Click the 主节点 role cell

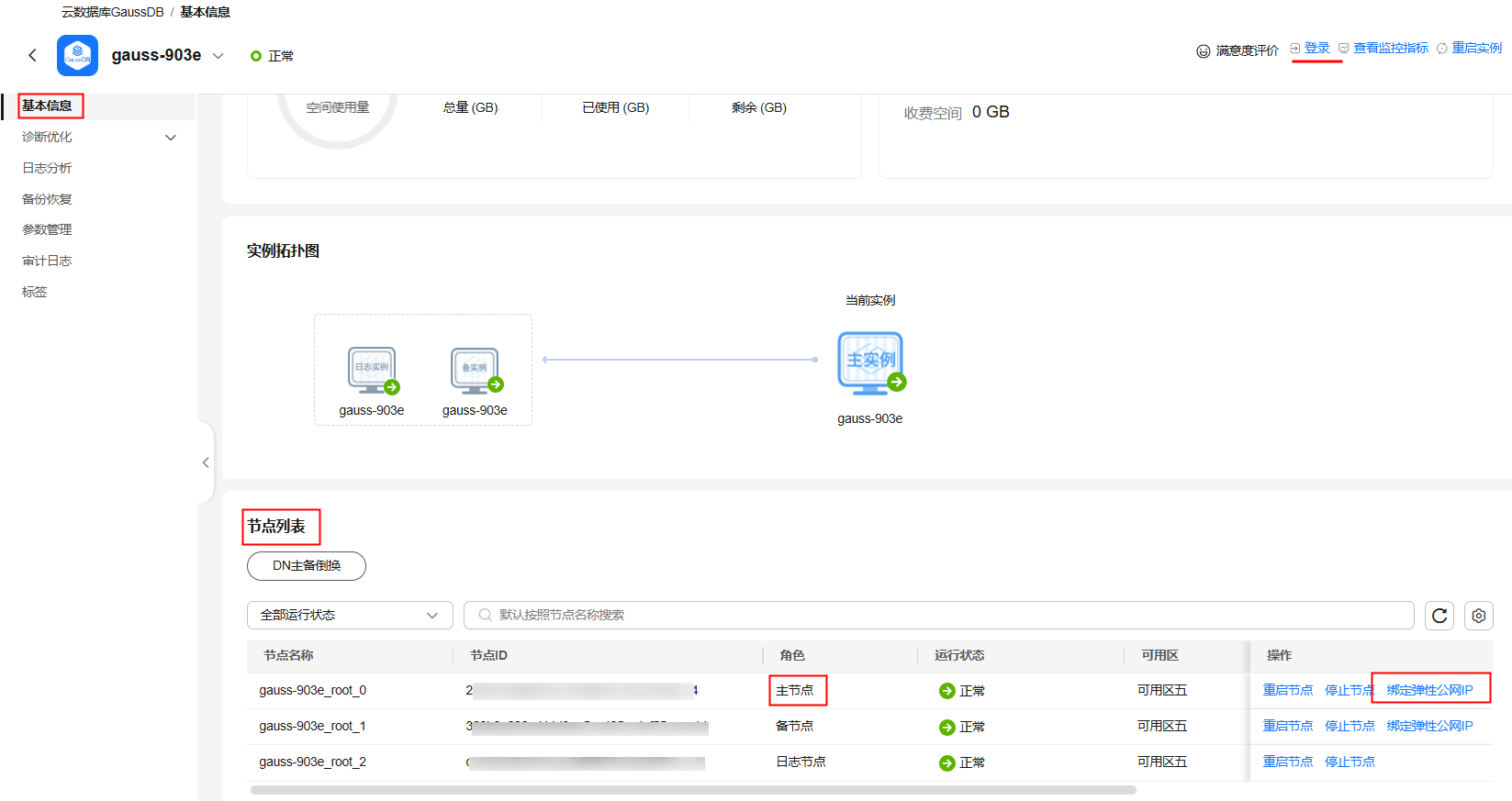[795, 690]
